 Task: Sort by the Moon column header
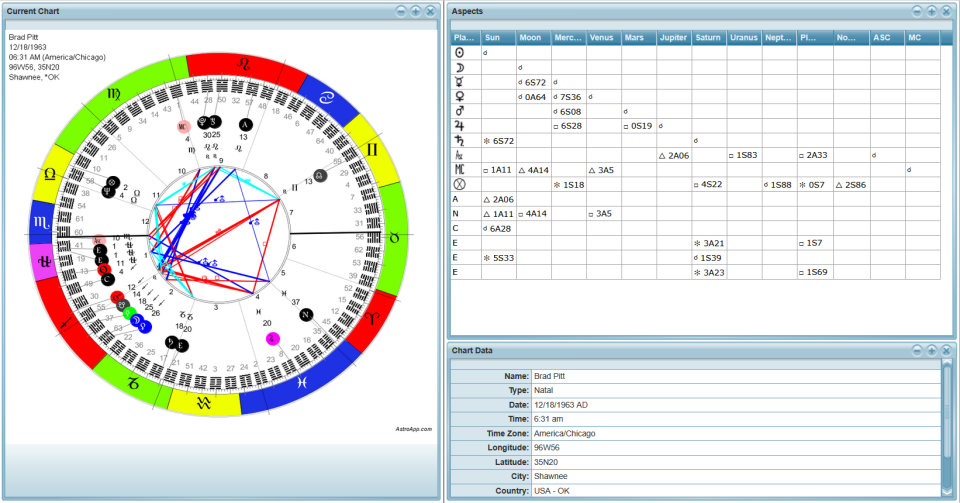[533, 37]
